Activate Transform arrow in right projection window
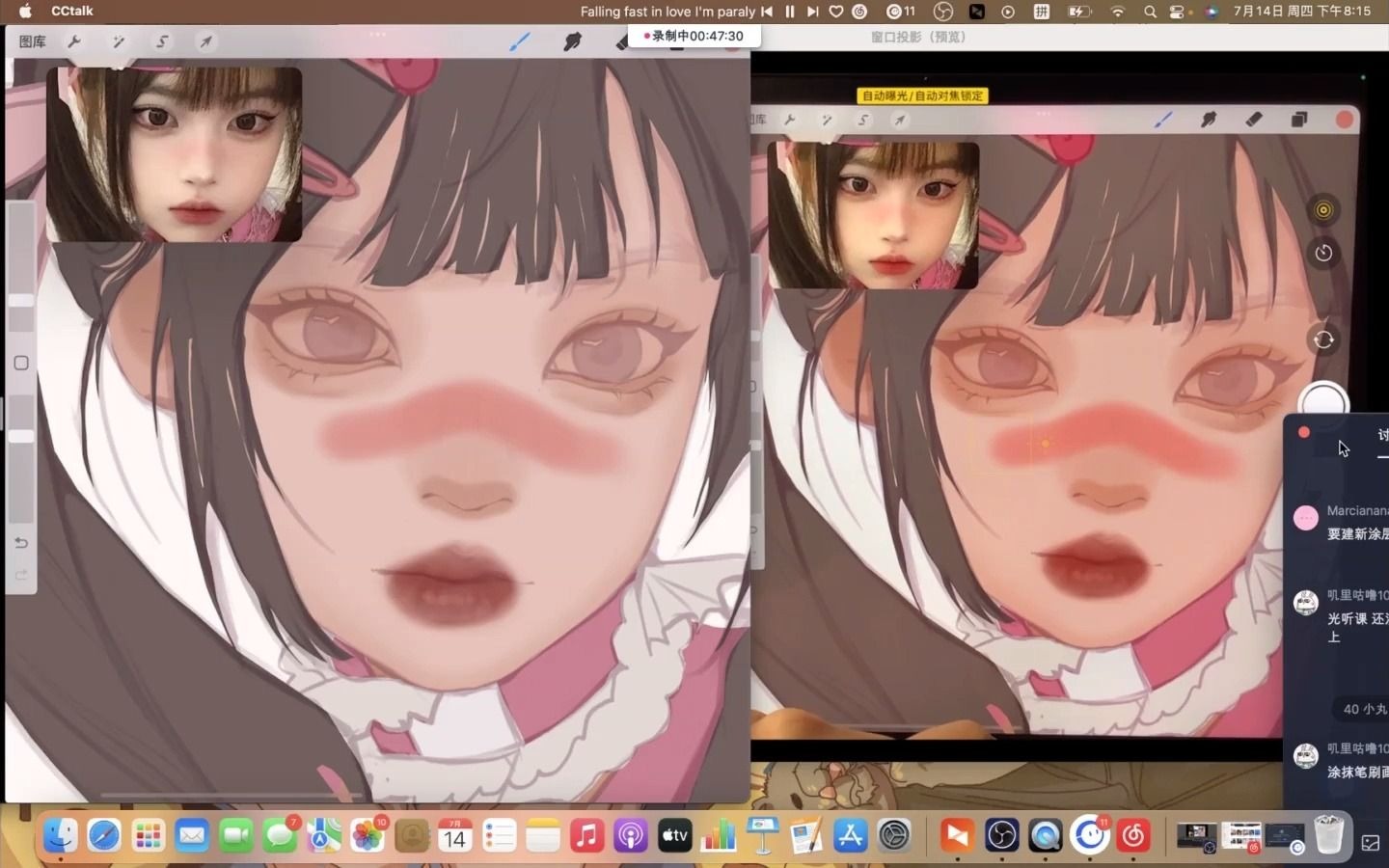This screenshot has height=868, width=1389. 899,120
